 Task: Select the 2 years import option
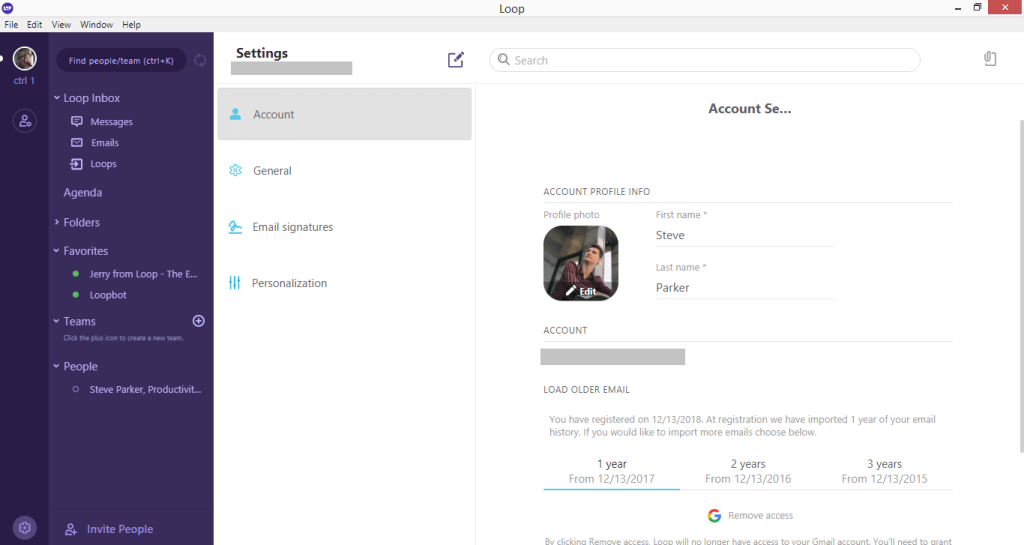coord(747,471)
